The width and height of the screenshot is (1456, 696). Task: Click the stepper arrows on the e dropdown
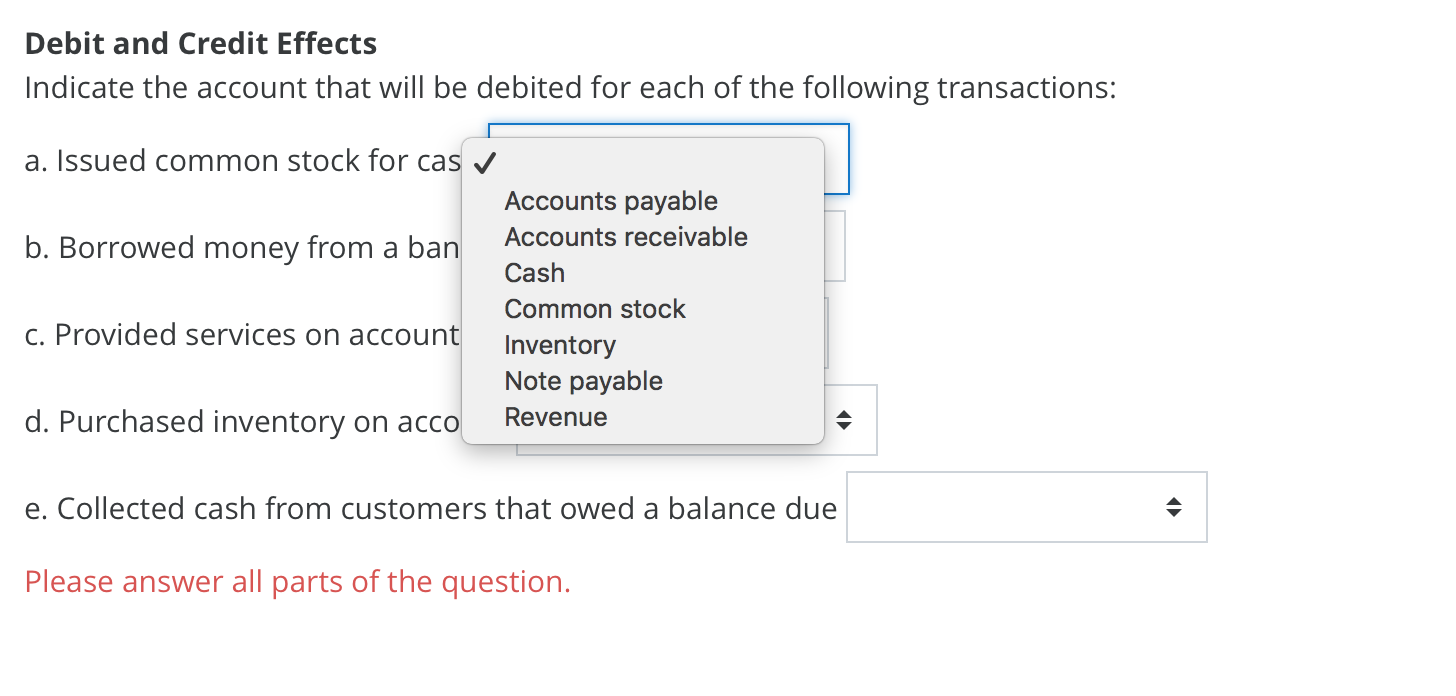pyautogui.click(x=1172, y=507)
